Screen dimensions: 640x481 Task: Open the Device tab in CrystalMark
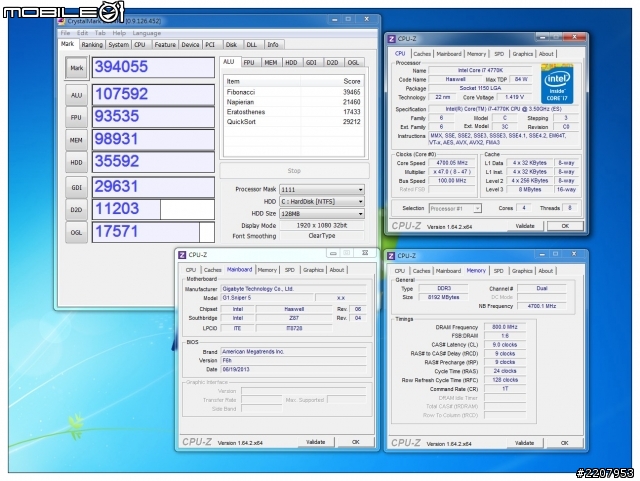click(x=190, y=45)
